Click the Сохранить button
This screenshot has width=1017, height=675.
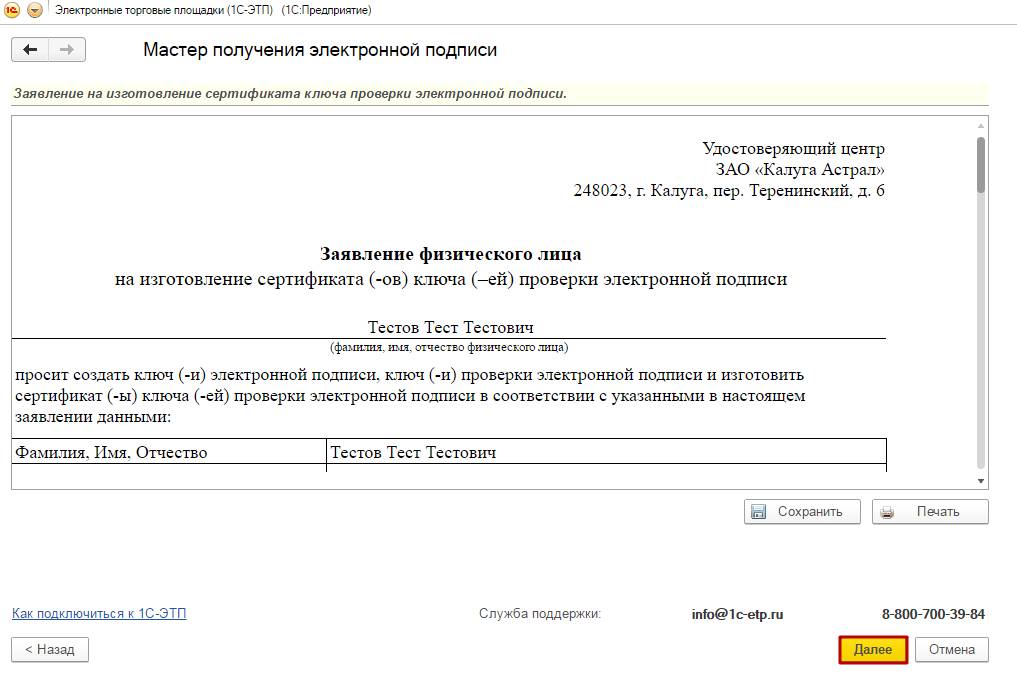(x=802, y=512)
